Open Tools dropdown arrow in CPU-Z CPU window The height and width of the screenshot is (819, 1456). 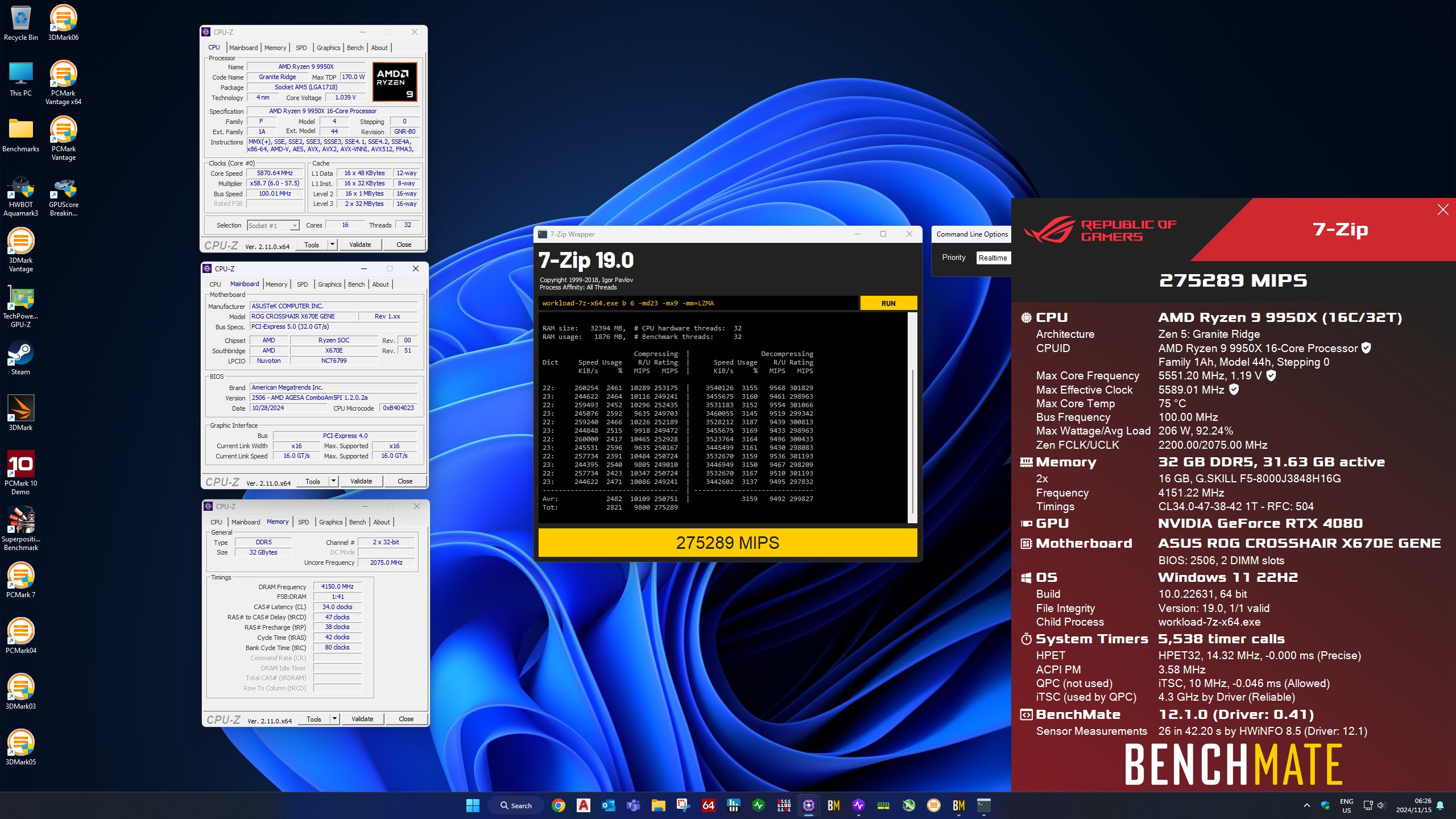tap(333, 245)
